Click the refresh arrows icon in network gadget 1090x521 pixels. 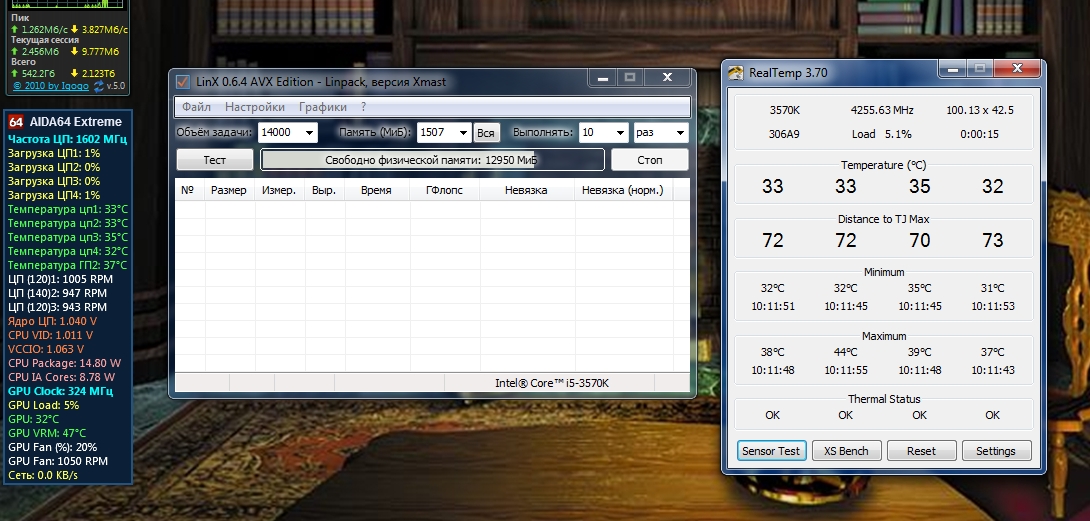(x=99, y=86)
